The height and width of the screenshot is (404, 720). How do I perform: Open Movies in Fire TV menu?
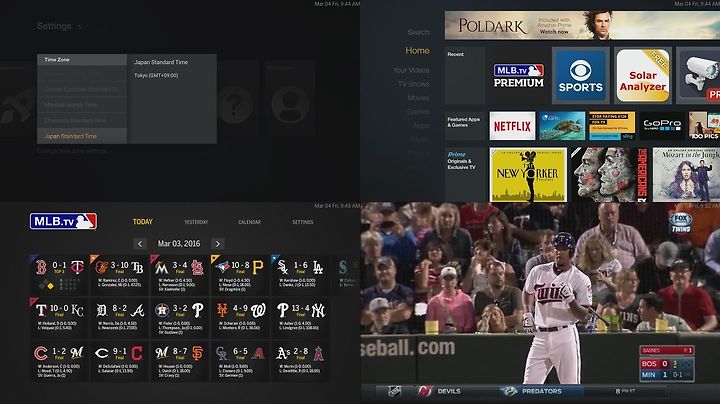click(x=418, y=98)
